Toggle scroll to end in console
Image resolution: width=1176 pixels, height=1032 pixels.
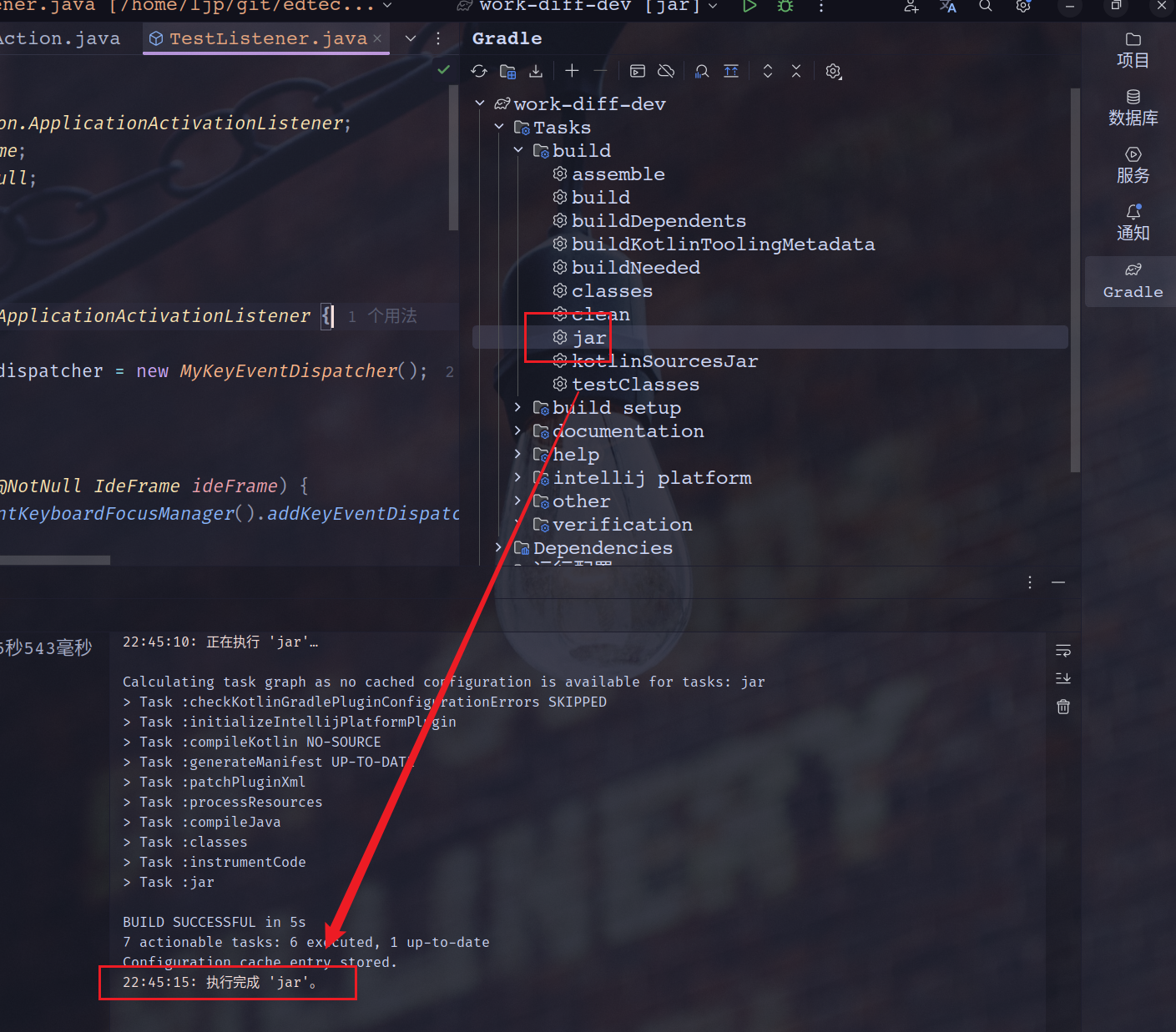click(1063, 678)
